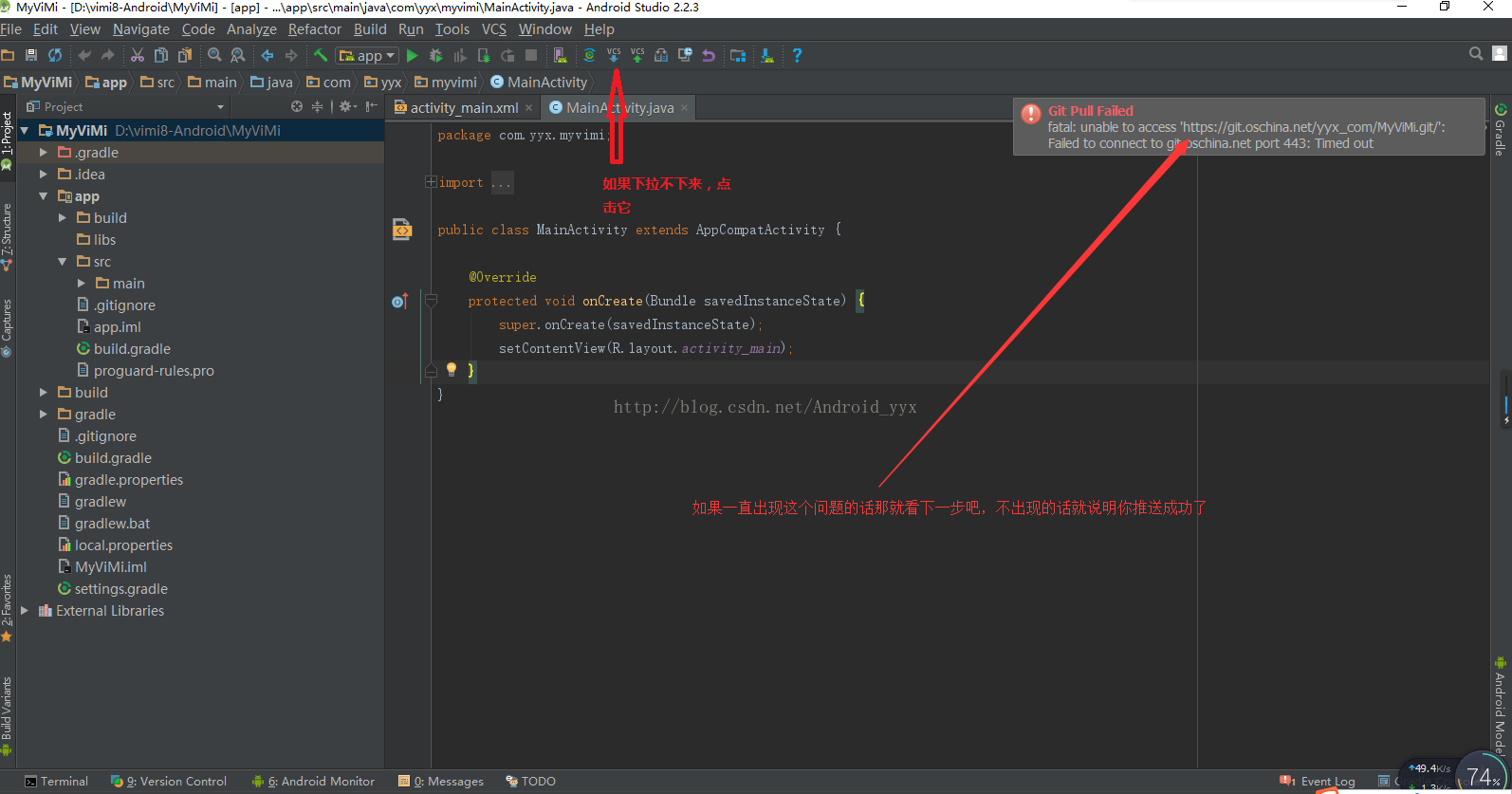Expand the .idea folder

coord(43,174)
